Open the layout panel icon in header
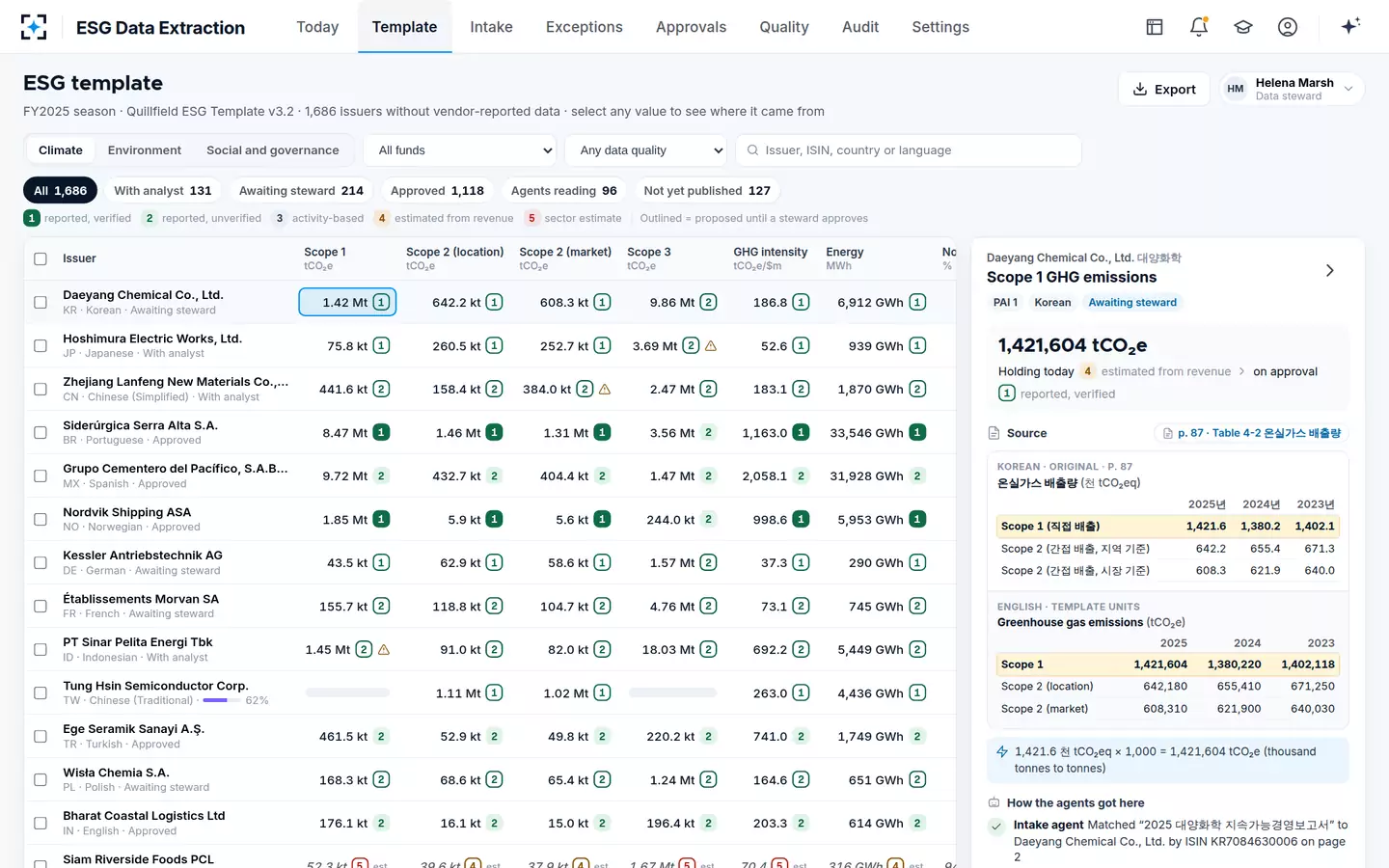Screen dimensions: 1389x868 1155,27
